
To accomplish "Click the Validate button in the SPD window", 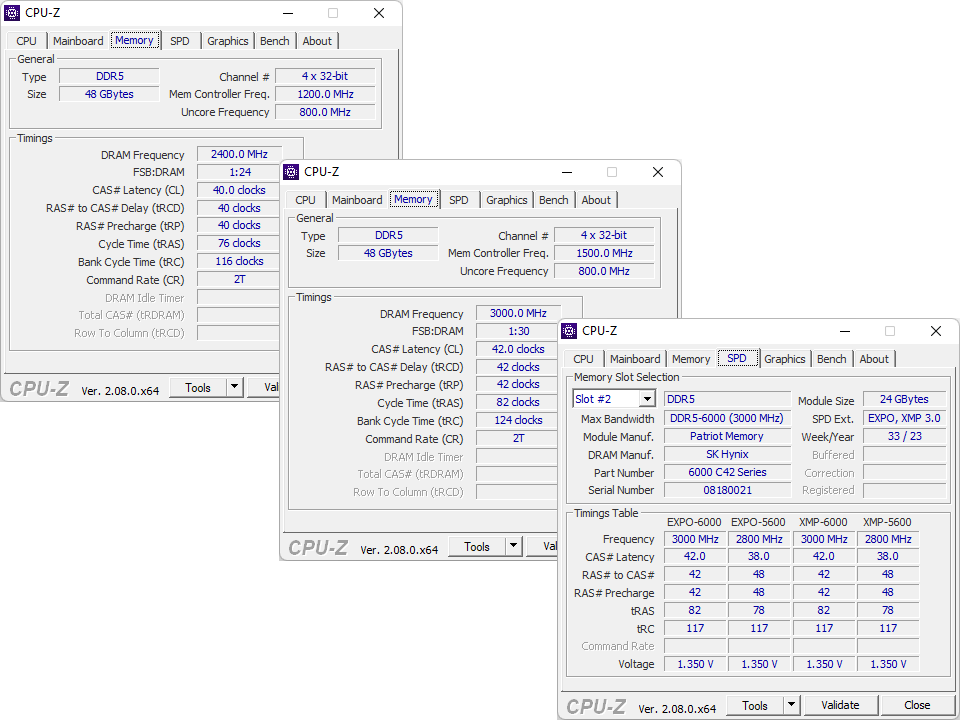I will click(x=841, y=705).
